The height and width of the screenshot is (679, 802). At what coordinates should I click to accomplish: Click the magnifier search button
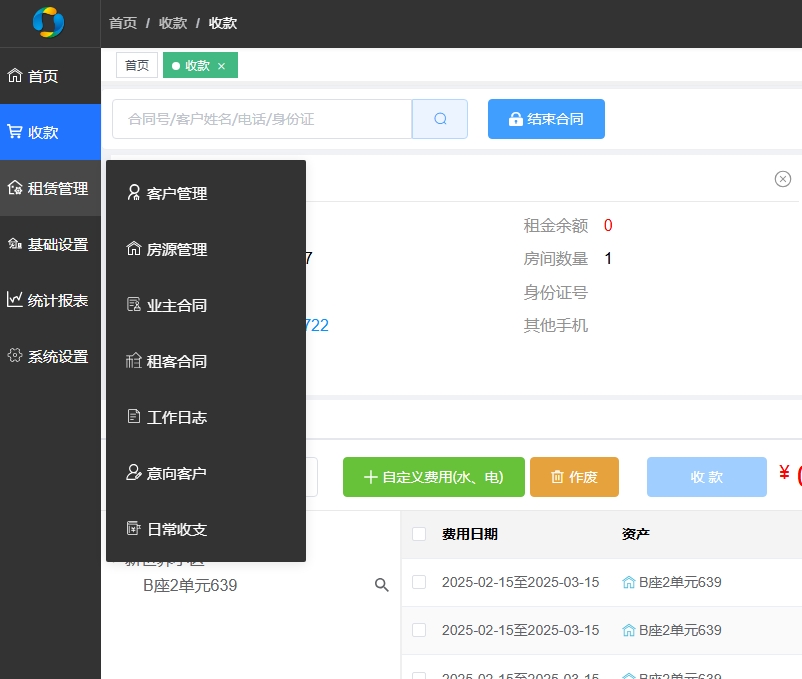pyautogui.click(x=440, y=119)
